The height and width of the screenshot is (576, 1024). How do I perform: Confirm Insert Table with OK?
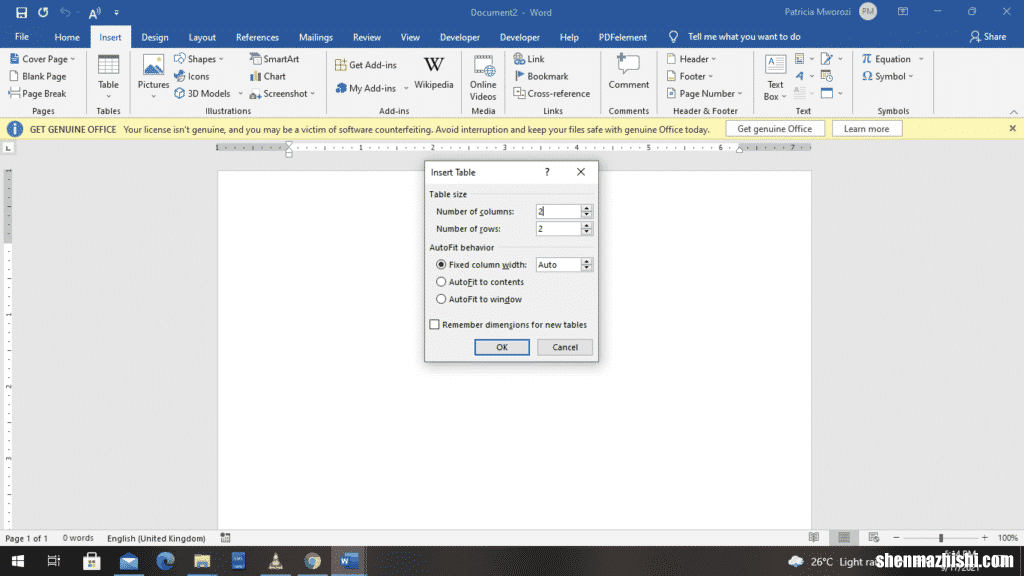[502, 347]
